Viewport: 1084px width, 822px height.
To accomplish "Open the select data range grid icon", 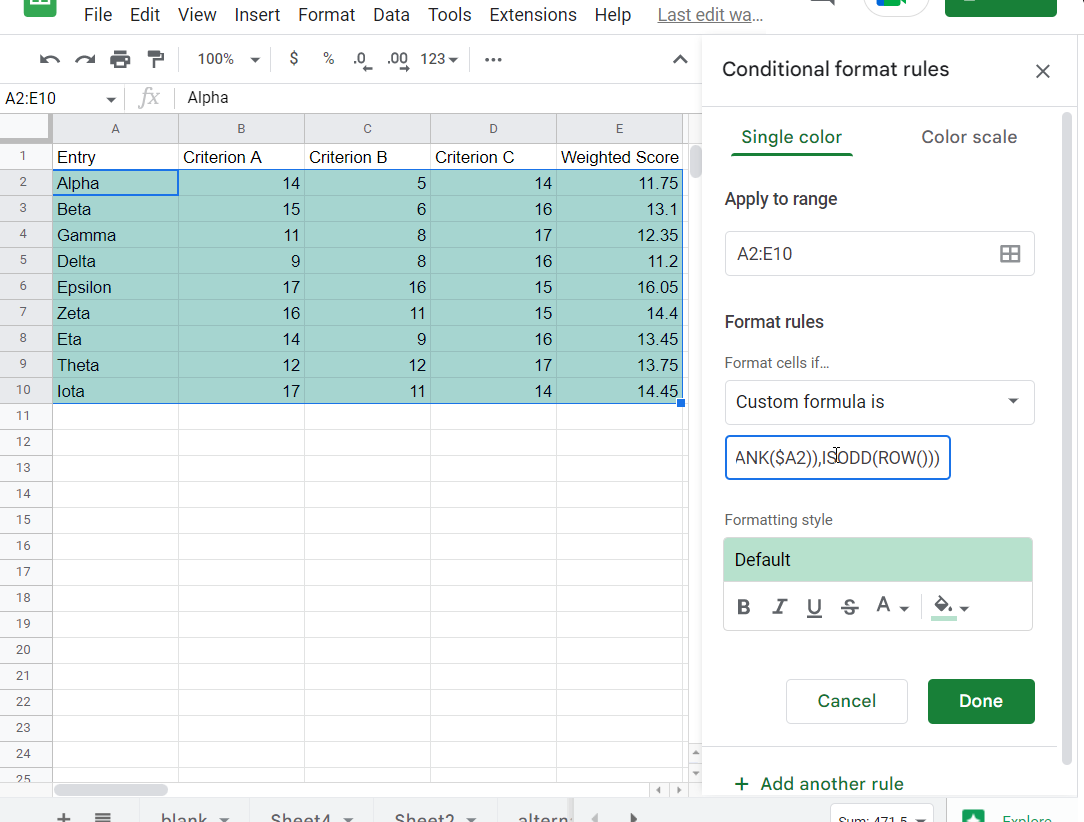I will pos(1010,254).
